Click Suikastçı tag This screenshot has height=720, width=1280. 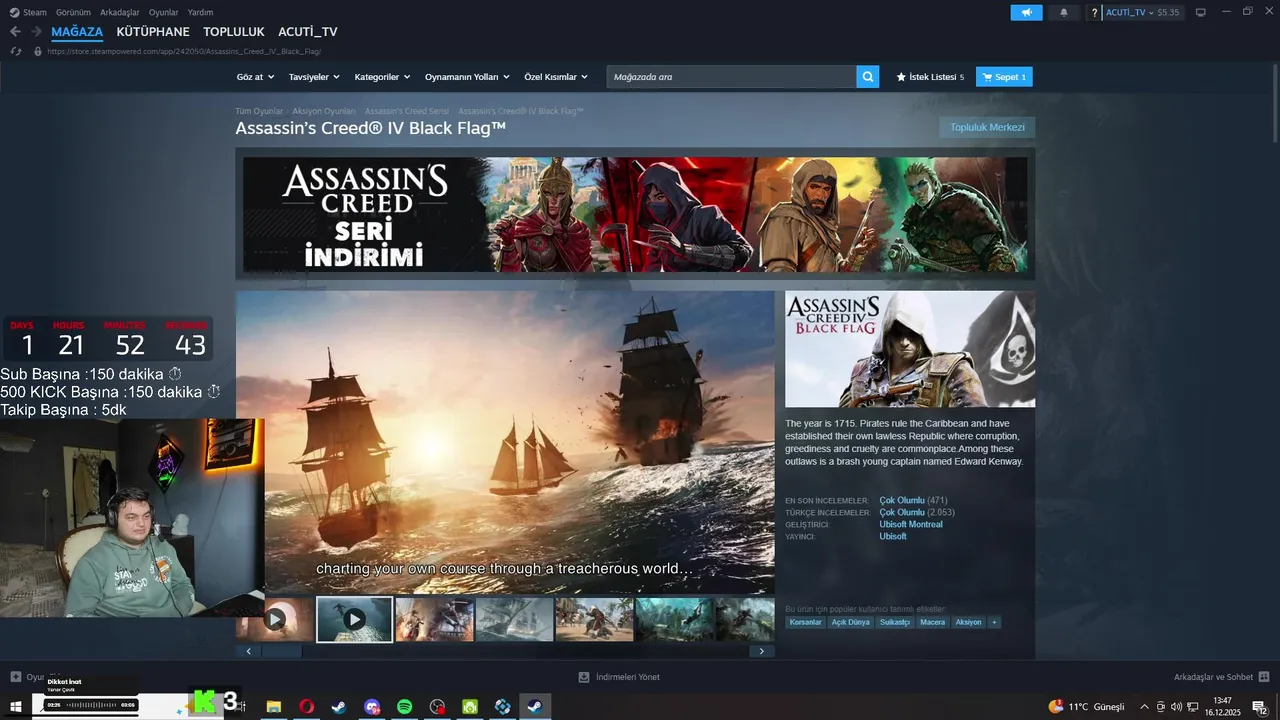click(x=895, y=622)
